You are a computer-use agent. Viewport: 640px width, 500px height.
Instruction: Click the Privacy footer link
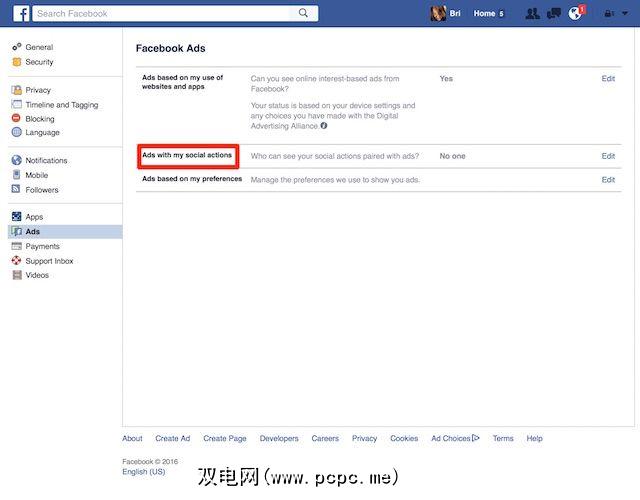(364, 438)
